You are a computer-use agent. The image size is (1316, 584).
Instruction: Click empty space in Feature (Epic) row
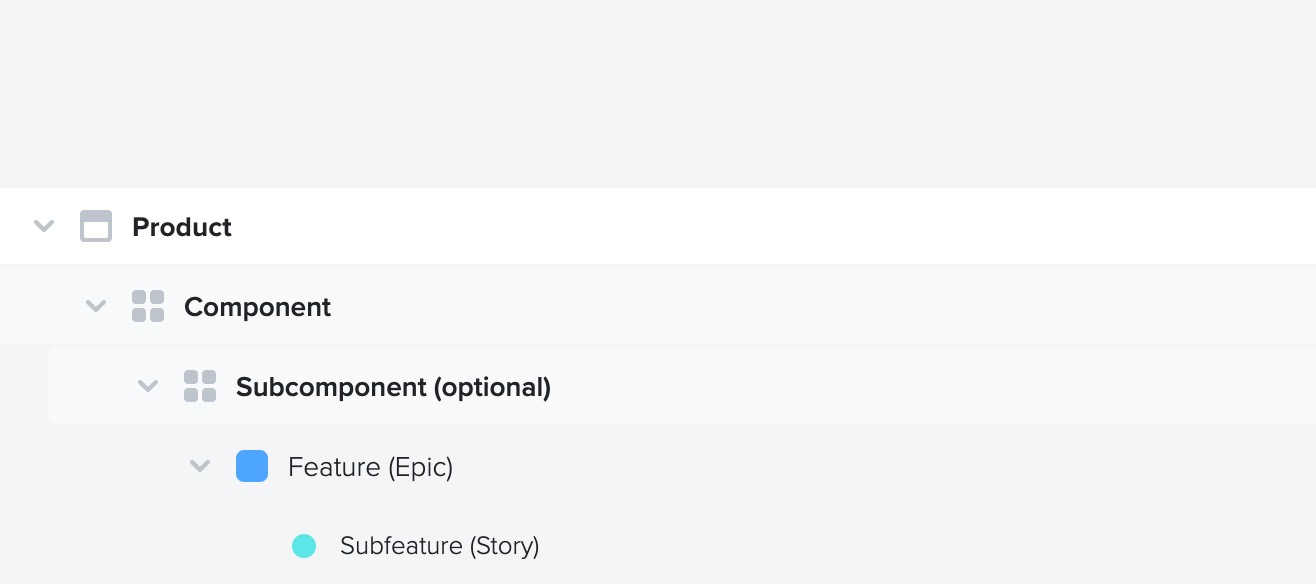click(880, 467)
